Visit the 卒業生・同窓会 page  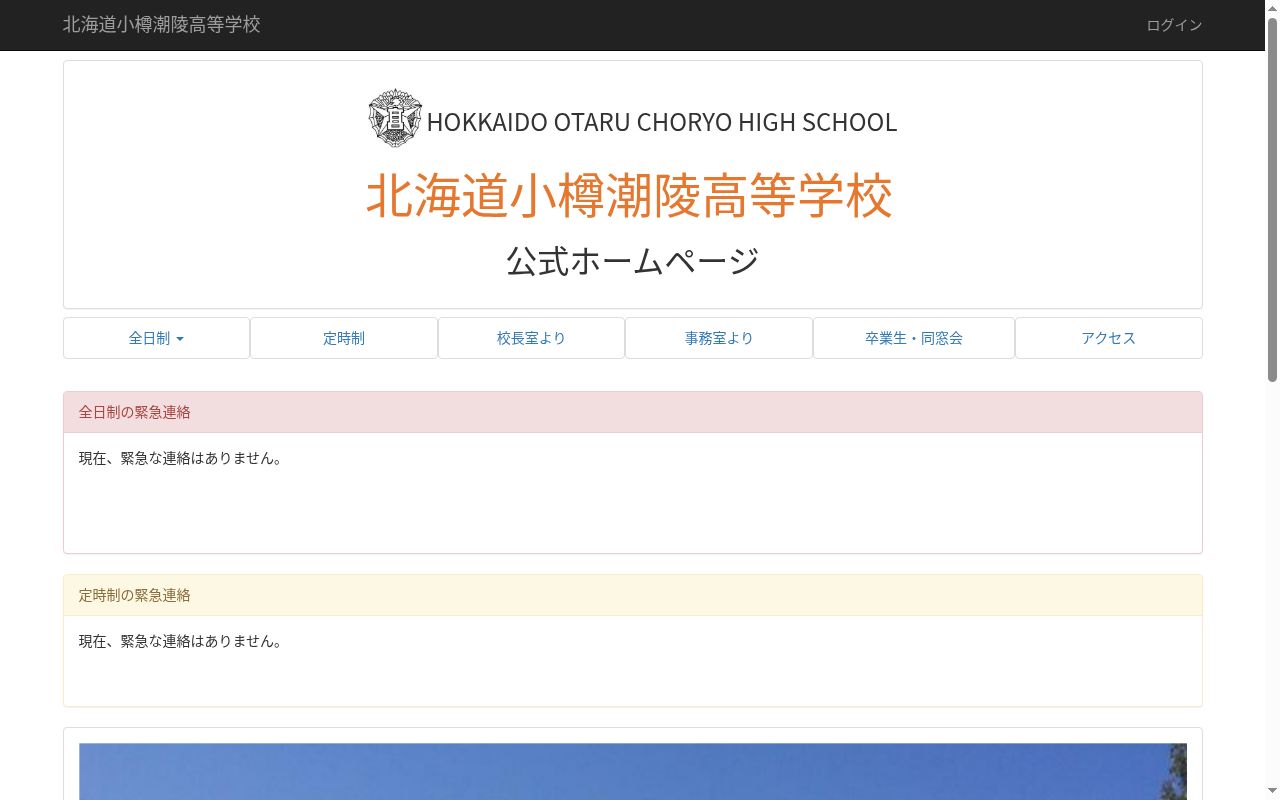point(914,338)
